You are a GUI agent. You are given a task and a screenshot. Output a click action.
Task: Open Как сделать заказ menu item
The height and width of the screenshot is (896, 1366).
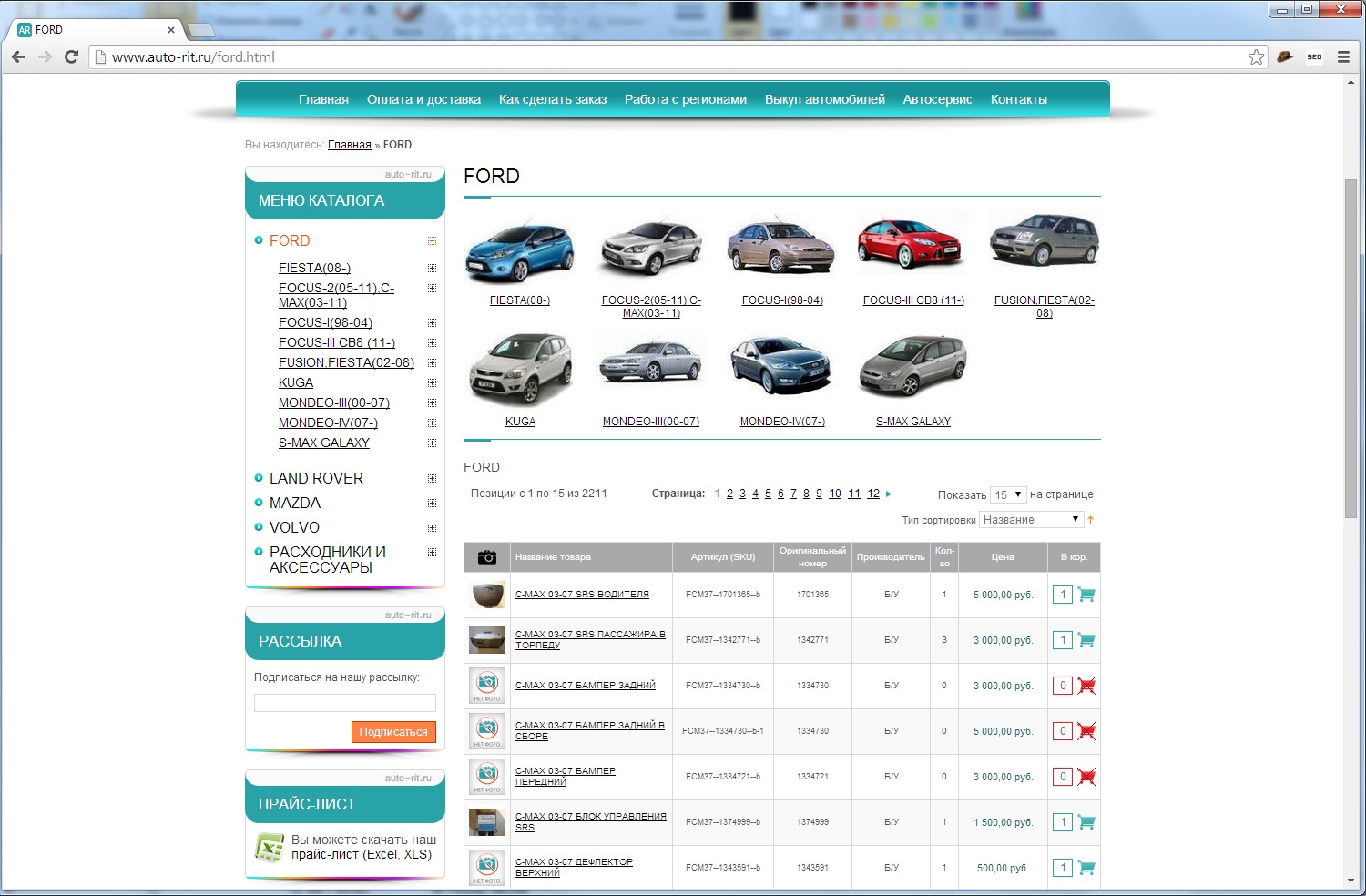[x=553, y=99]
